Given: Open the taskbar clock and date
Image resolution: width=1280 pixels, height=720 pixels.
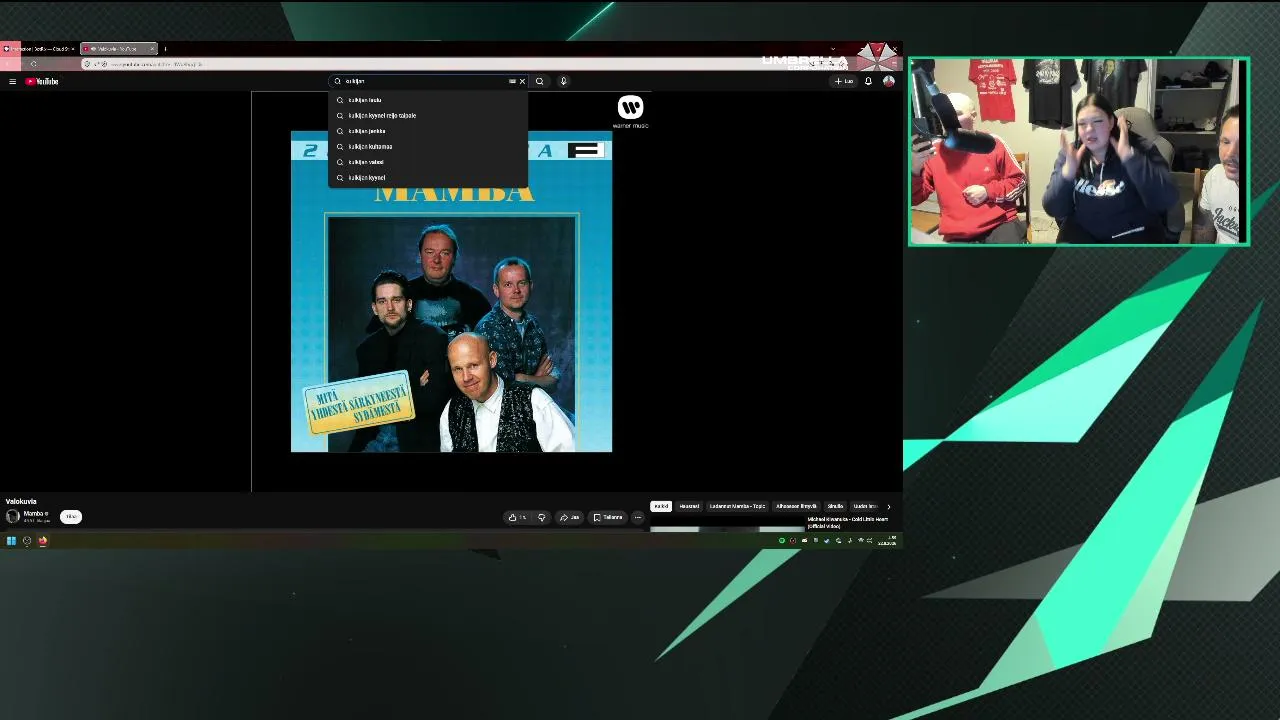Looking at the screenshot, I should pyautogui.click(x=887, y=541).
